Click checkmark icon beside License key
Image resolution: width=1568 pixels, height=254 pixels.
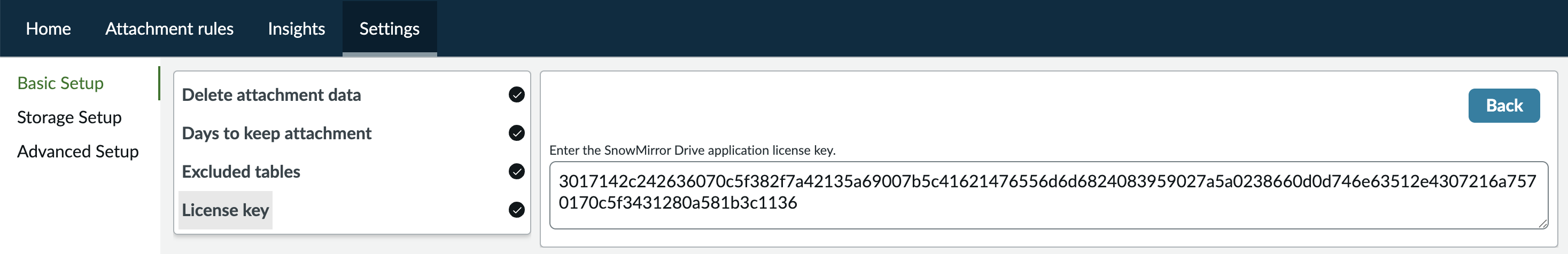[x=516, y=210]
